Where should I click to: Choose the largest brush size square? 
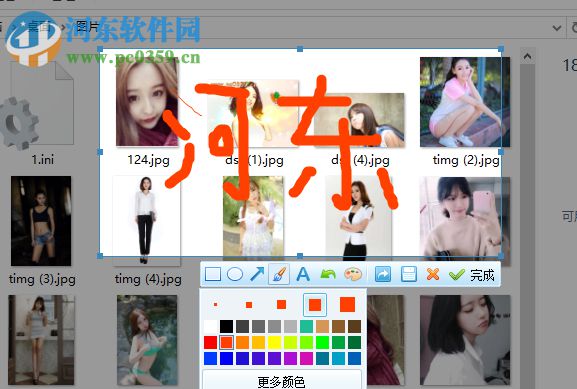click(347, 304)
